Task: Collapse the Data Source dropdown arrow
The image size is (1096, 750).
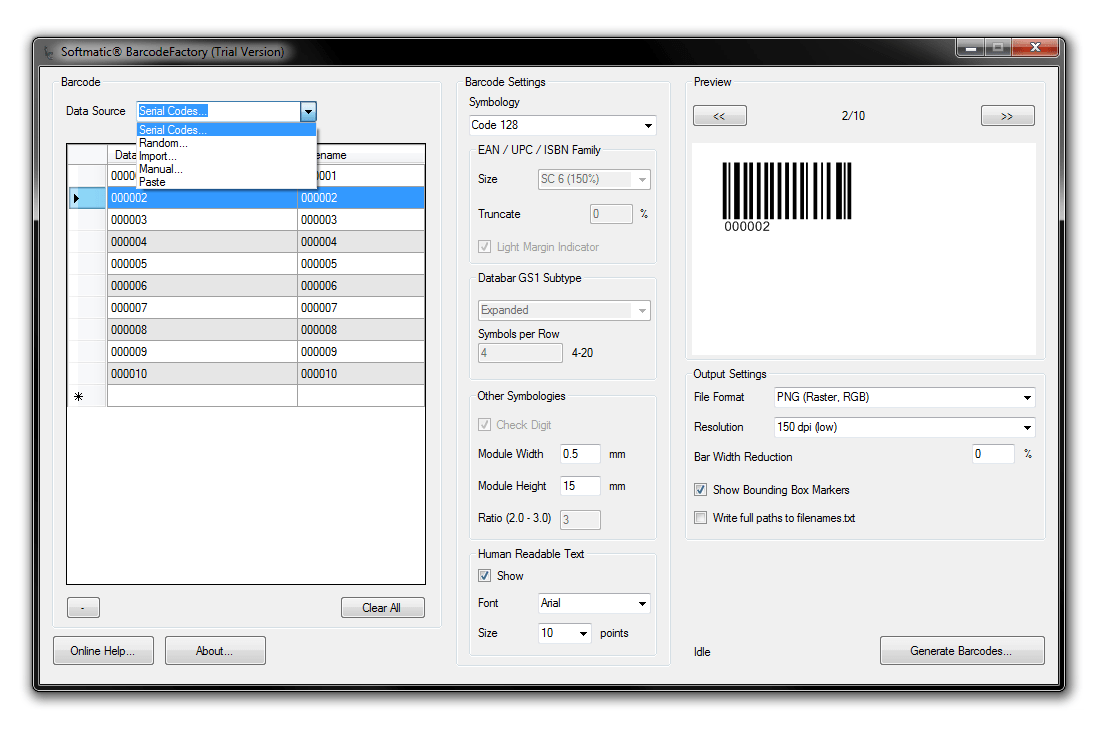Action: (308, 111)
